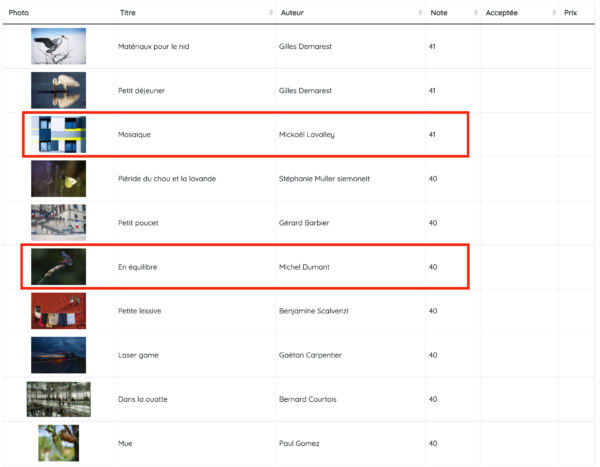
Task: Click the sort arrows in the Acceptée column
Action: pos(554,13)
